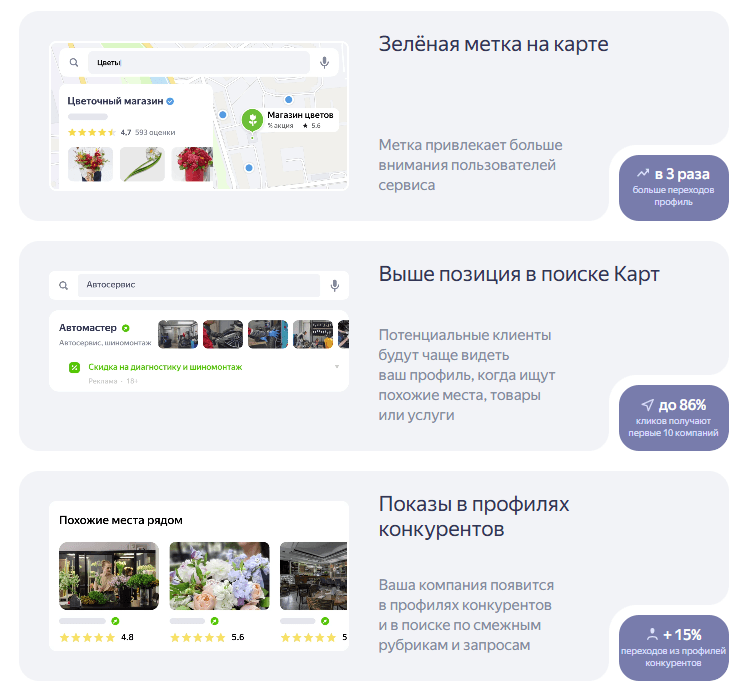Viewport: 747px width, 698px height.
Task: Open the pastel bouquet photo rated 5.6
Action: [220, 576]
